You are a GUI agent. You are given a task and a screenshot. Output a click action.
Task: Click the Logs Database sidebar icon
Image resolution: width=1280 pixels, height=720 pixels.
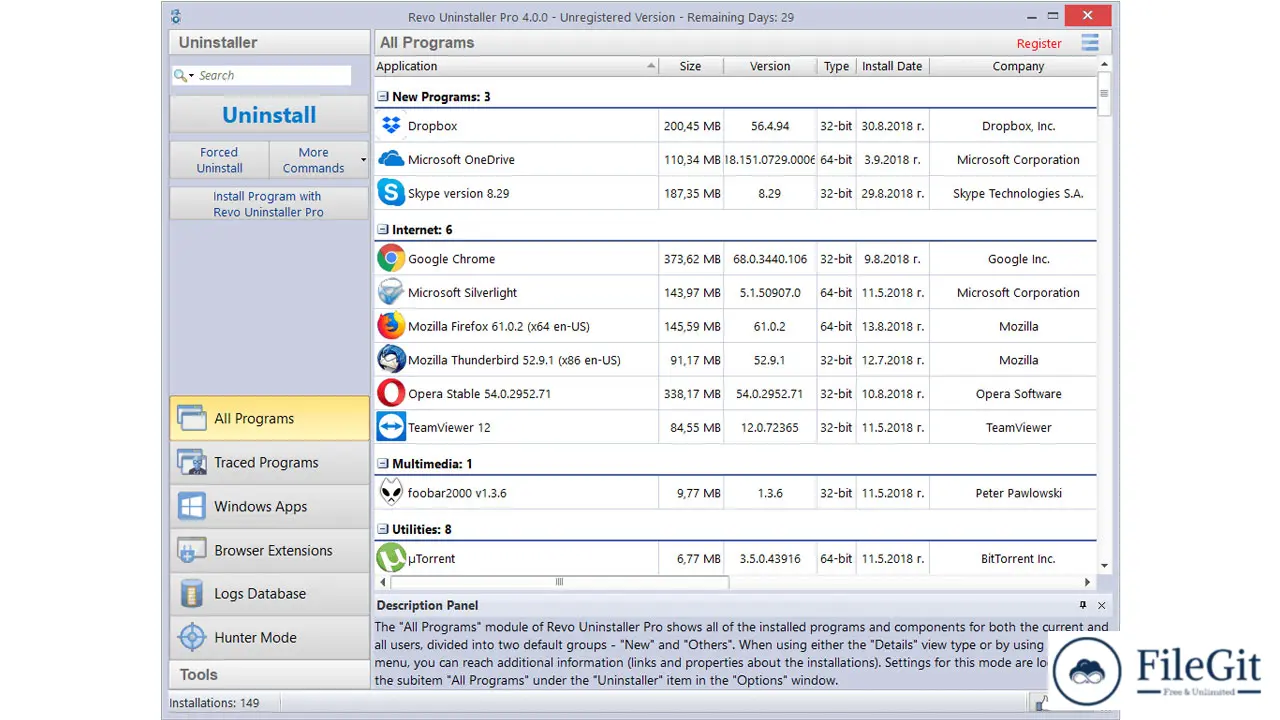click(x=192, y=594)
